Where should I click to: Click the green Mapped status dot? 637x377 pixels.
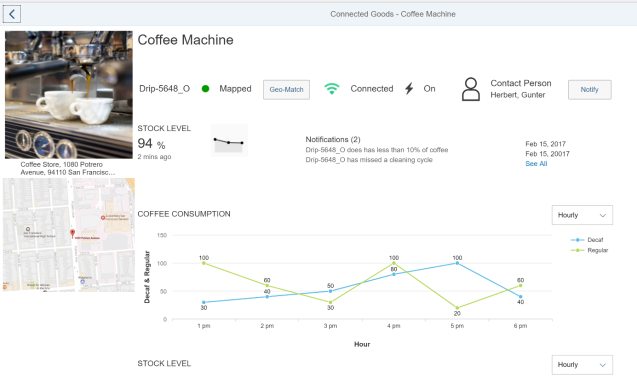pos(206,89)
